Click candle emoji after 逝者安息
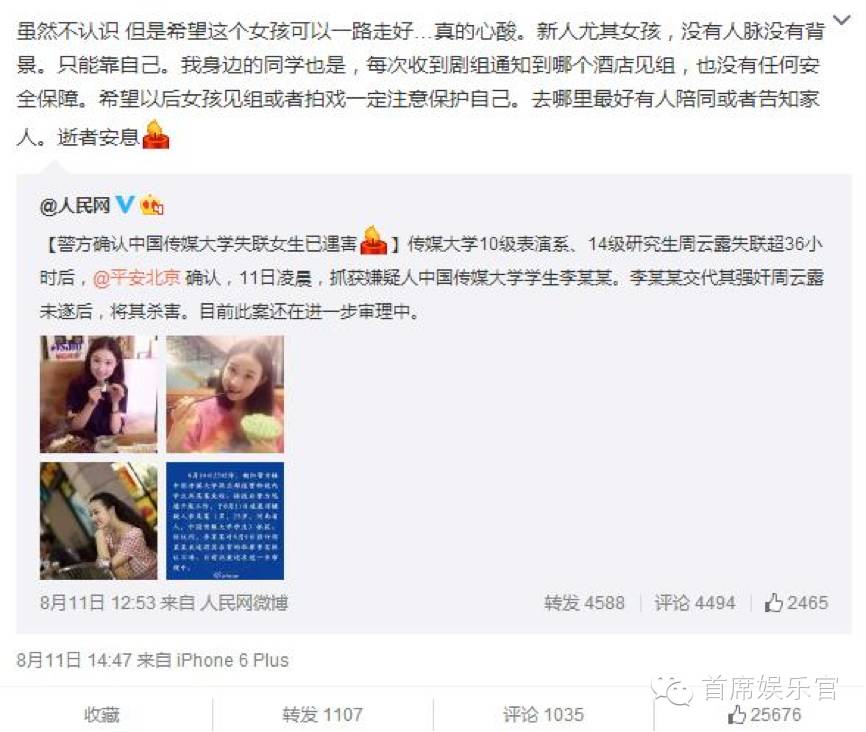The width and height of the screenshot is (866, 732). (x=156, y=134)
